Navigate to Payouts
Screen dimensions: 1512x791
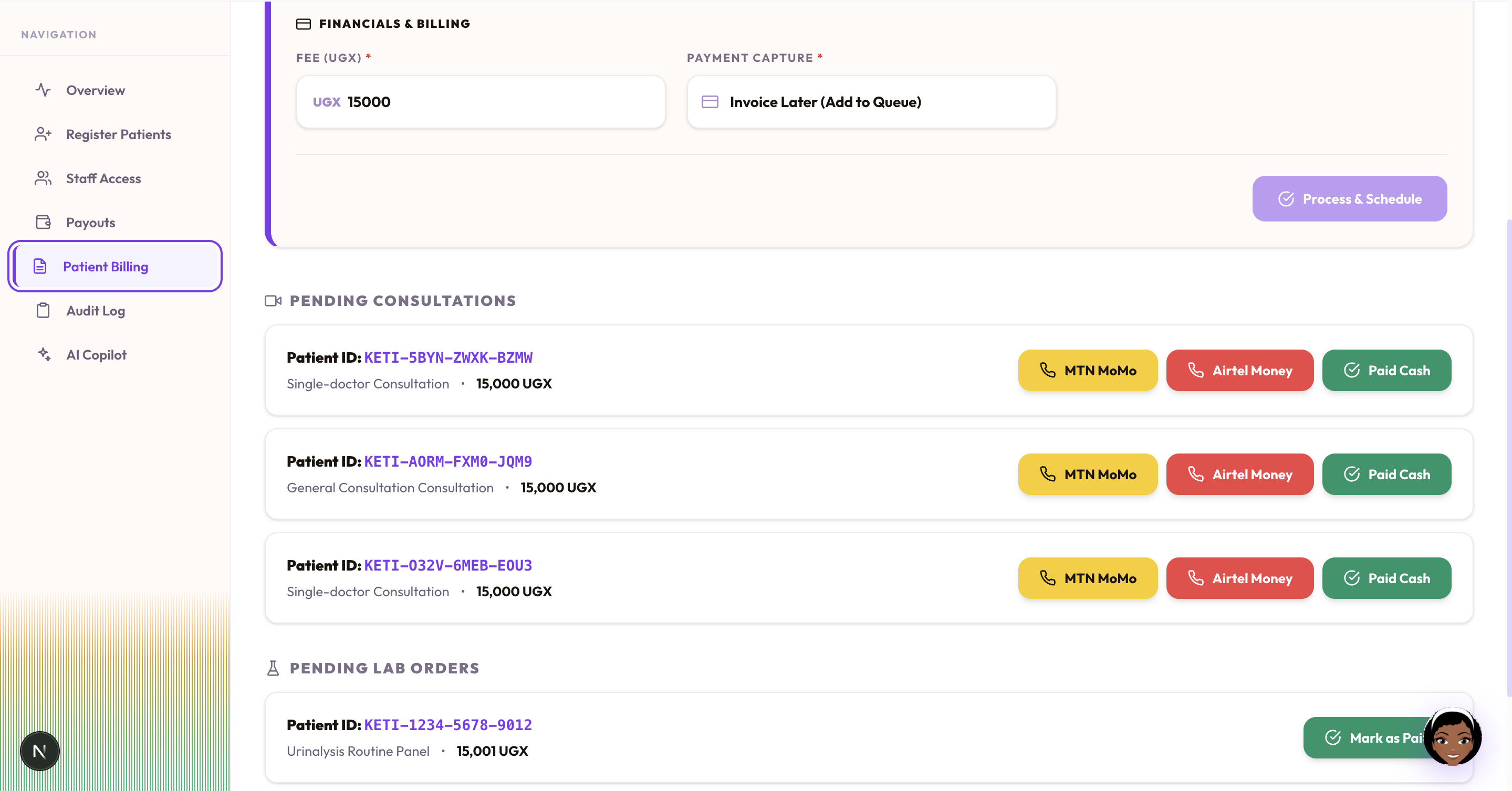(x=115, y=223)
